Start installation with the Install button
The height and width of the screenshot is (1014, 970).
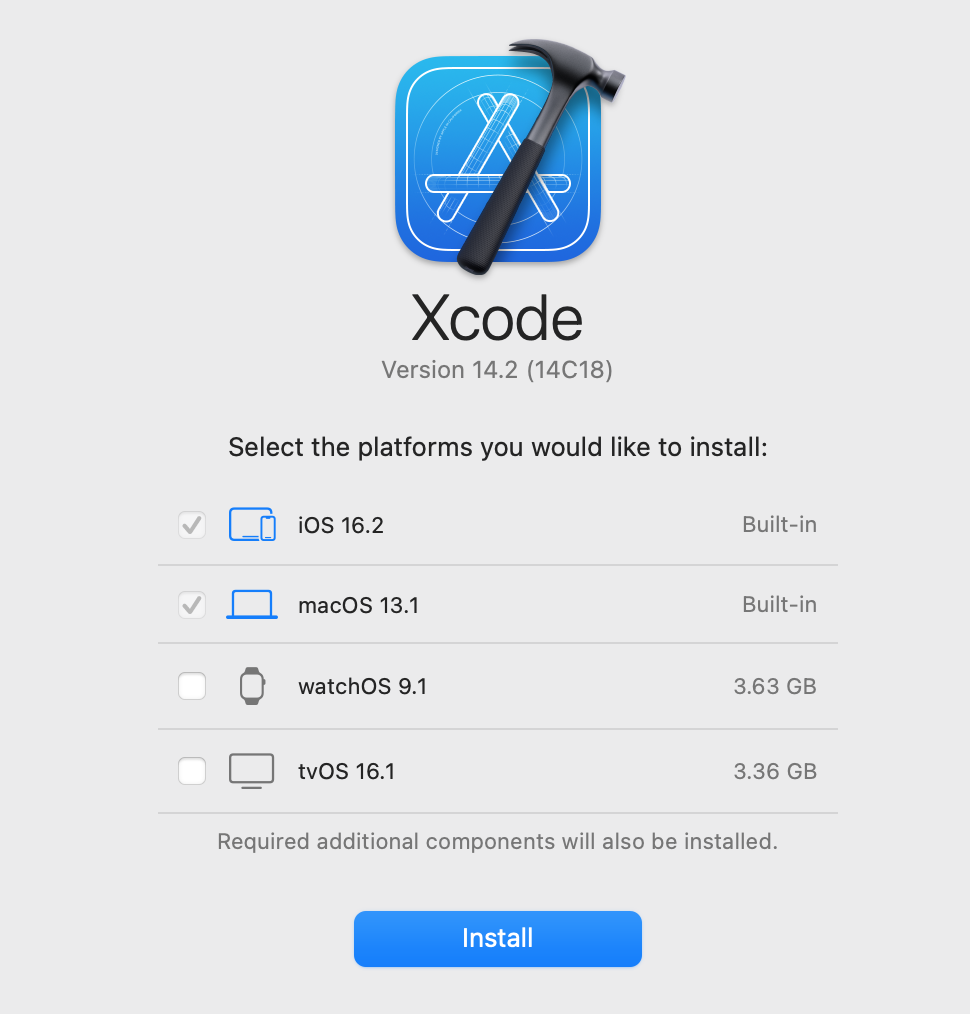[497, 938]
